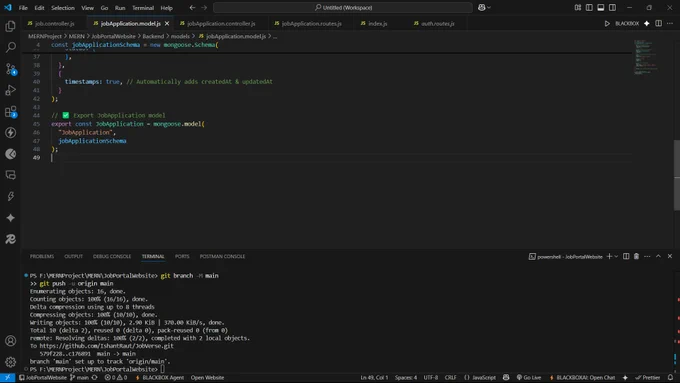Click the code minimap
680x383 pixels.
pos(646,58)
